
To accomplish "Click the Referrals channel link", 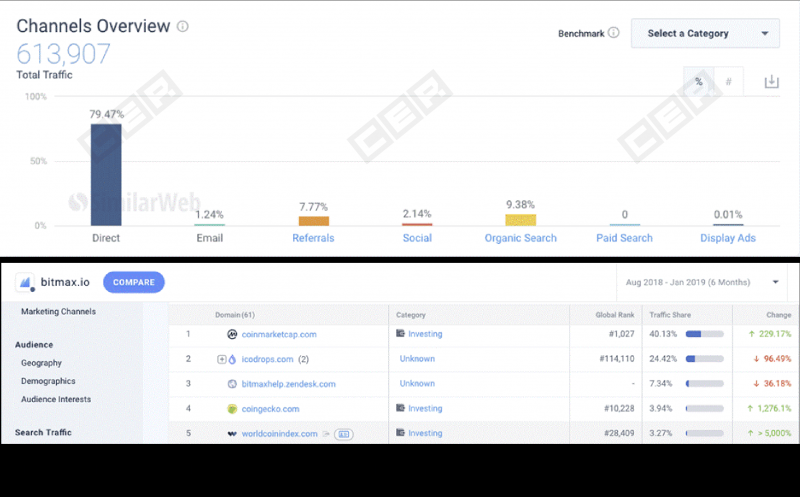I will (x=313, y=238).
